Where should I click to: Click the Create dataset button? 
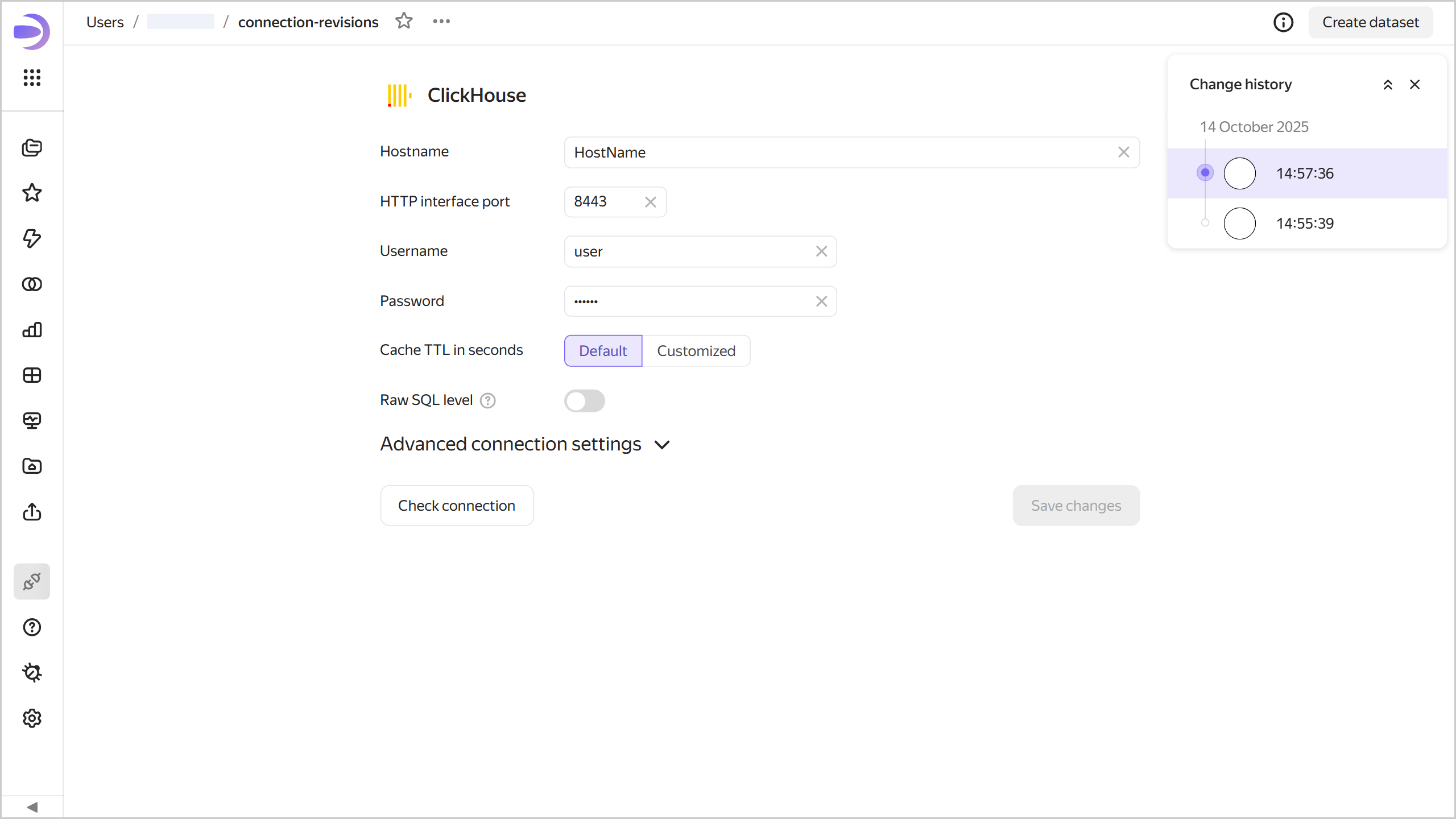coord(1370,22)
